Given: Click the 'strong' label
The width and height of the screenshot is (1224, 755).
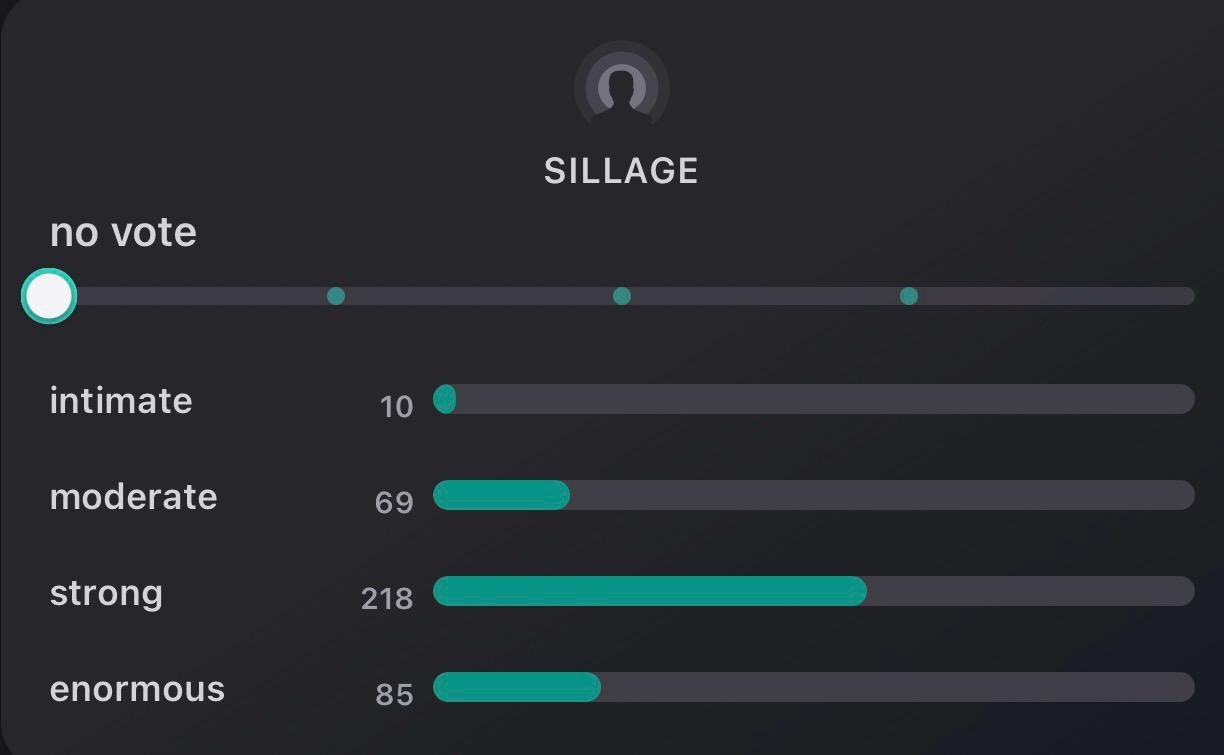Looking at the screenshot, I should tap(106, 592).
